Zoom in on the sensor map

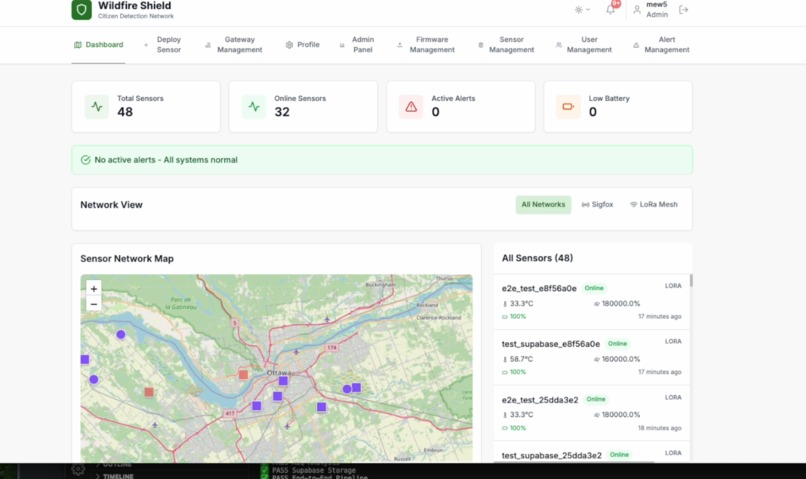tap(94, 289)
